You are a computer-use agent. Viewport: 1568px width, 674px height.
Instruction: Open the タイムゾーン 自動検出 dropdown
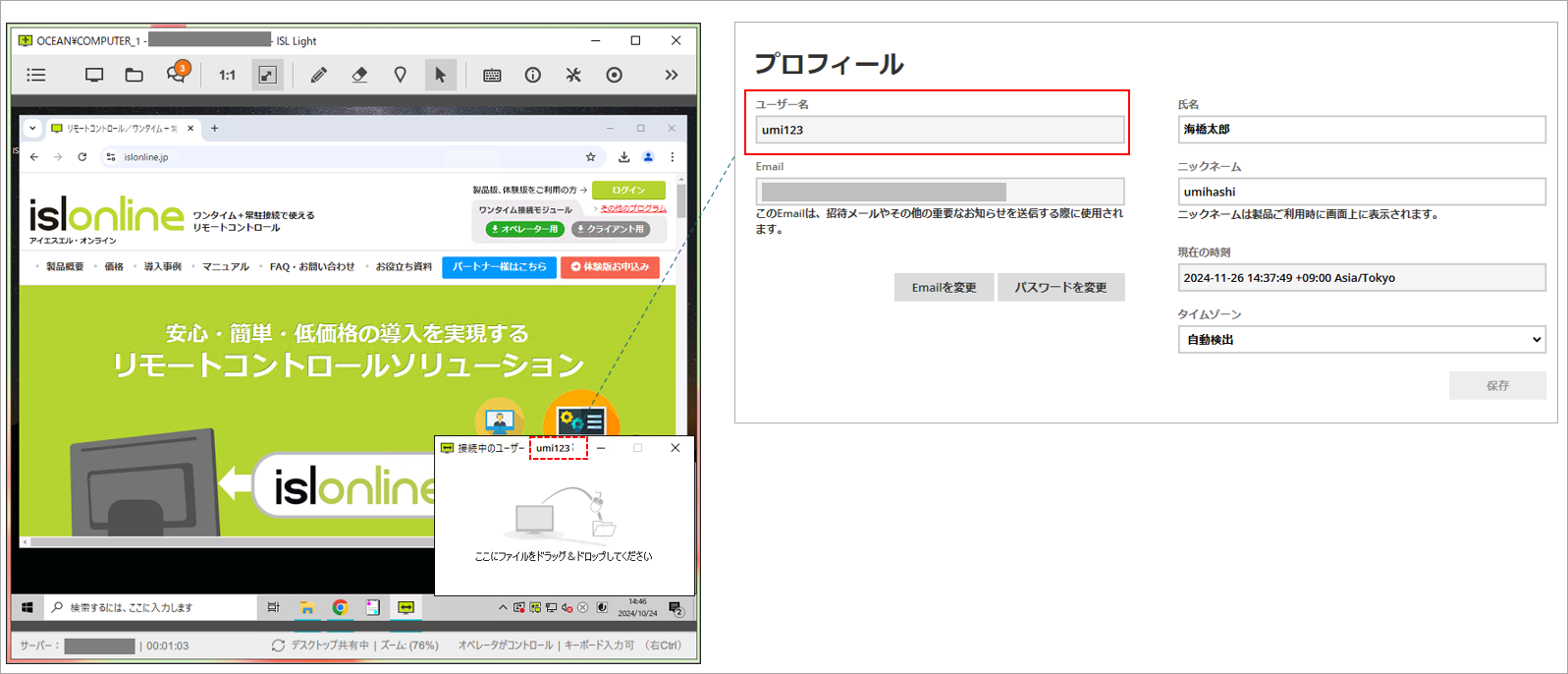click(x=1362, y=340)
